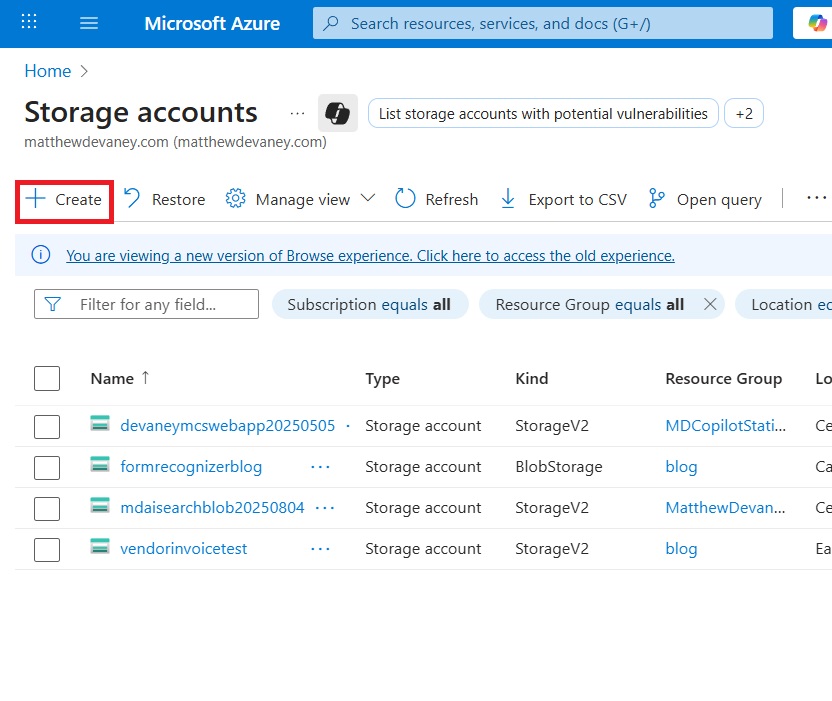The height and width of the screenshot is (701, 832).
Task: Click the filter funnel icon
Action: [x=53, y=304]
